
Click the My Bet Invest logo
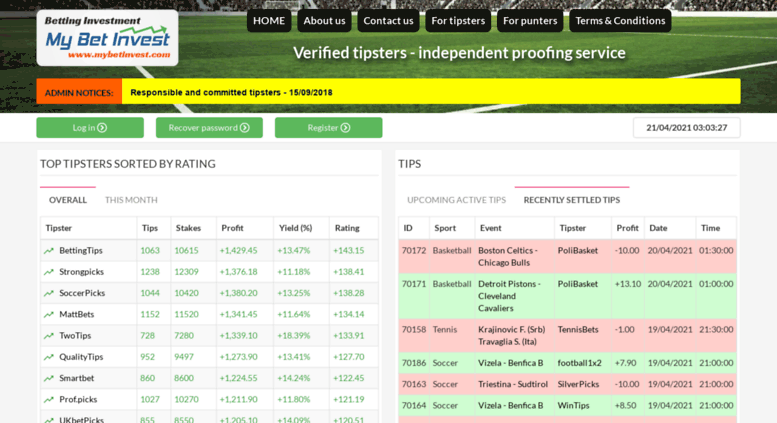click(x=107, y=38)
